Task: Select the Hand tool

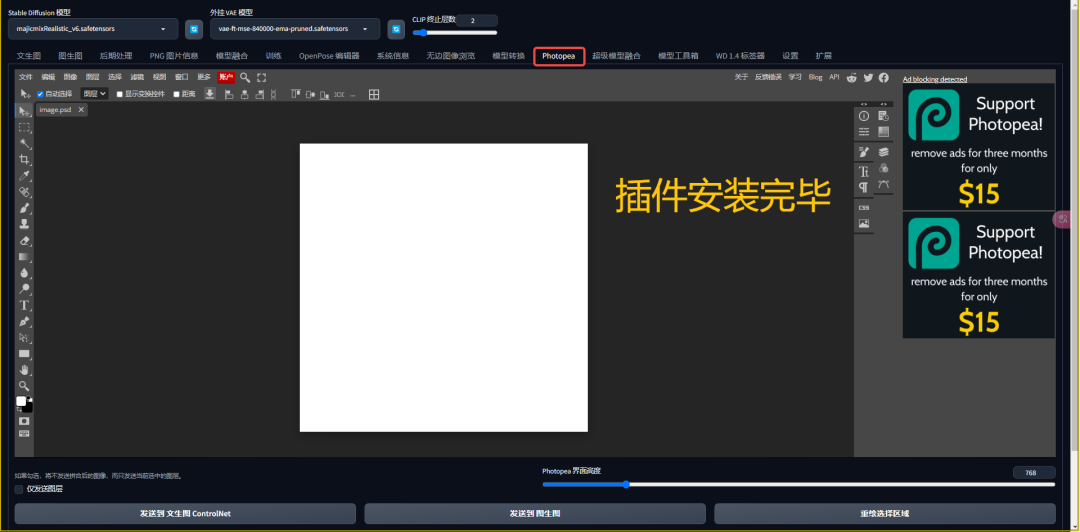Action: click(x=24, y=370)
